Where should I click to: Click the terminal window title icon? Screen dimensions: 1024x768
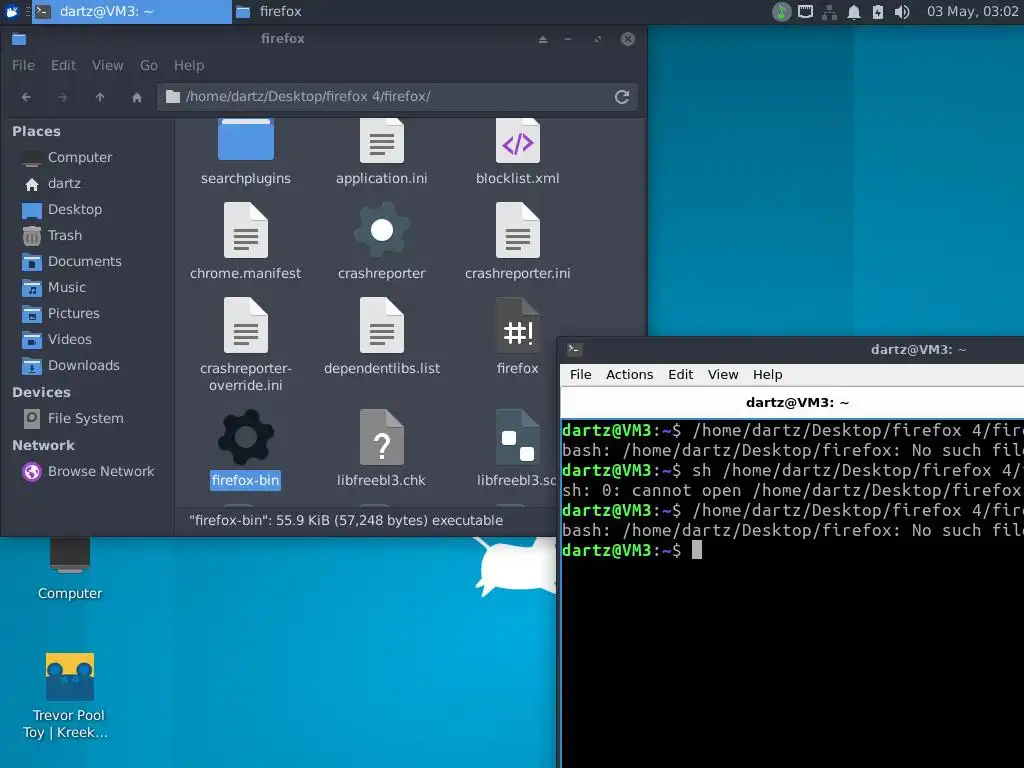tap(575, 349)
